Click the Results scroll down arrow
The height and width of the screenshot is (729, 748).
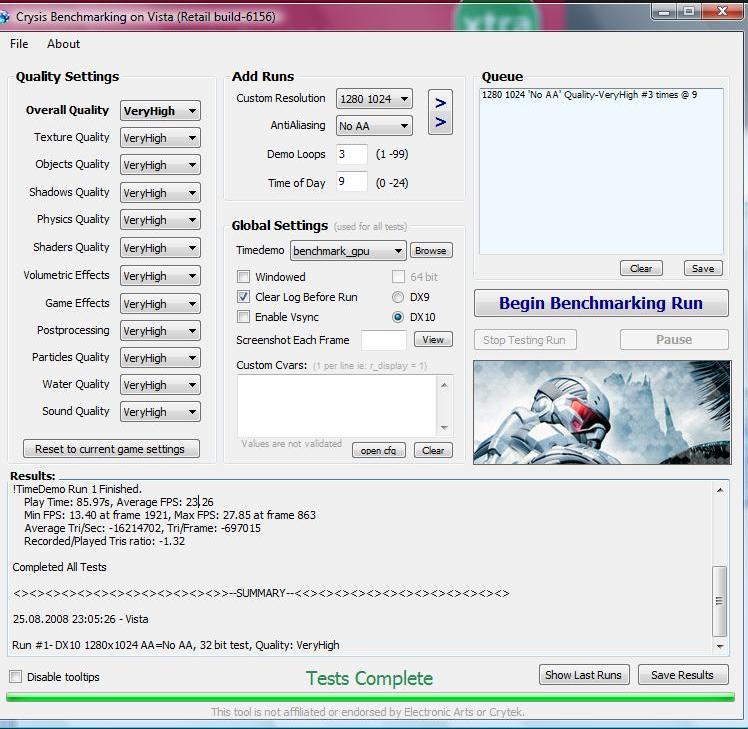tap(720, 646)
